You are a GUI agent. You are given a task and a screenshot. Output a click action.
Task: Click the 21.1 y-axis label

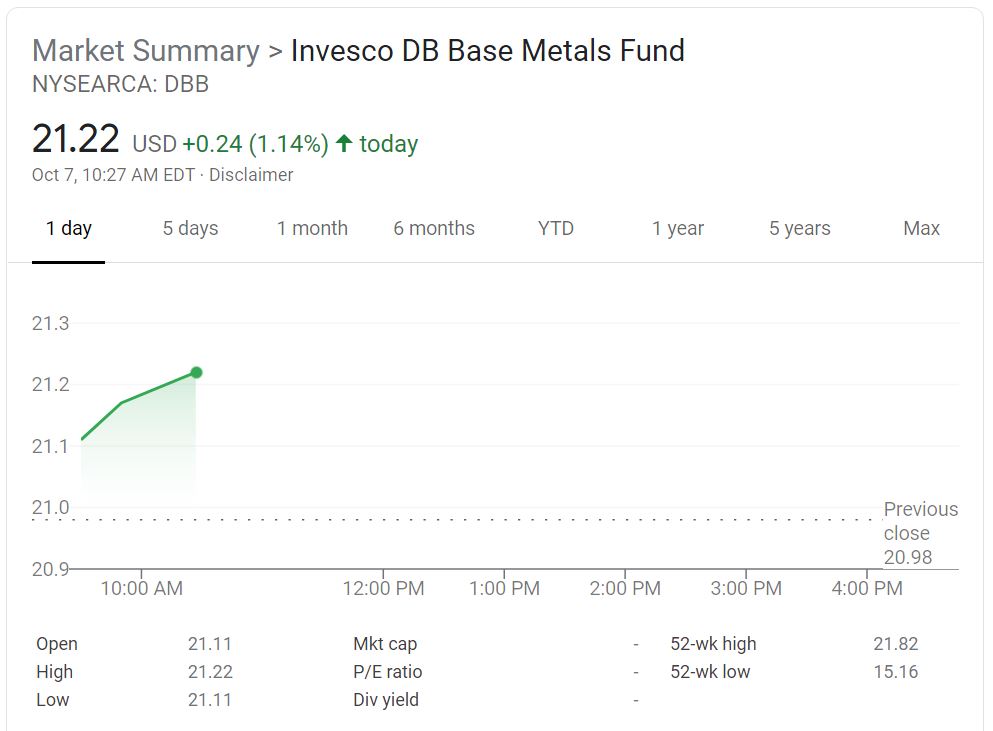(x=50, y=446)
